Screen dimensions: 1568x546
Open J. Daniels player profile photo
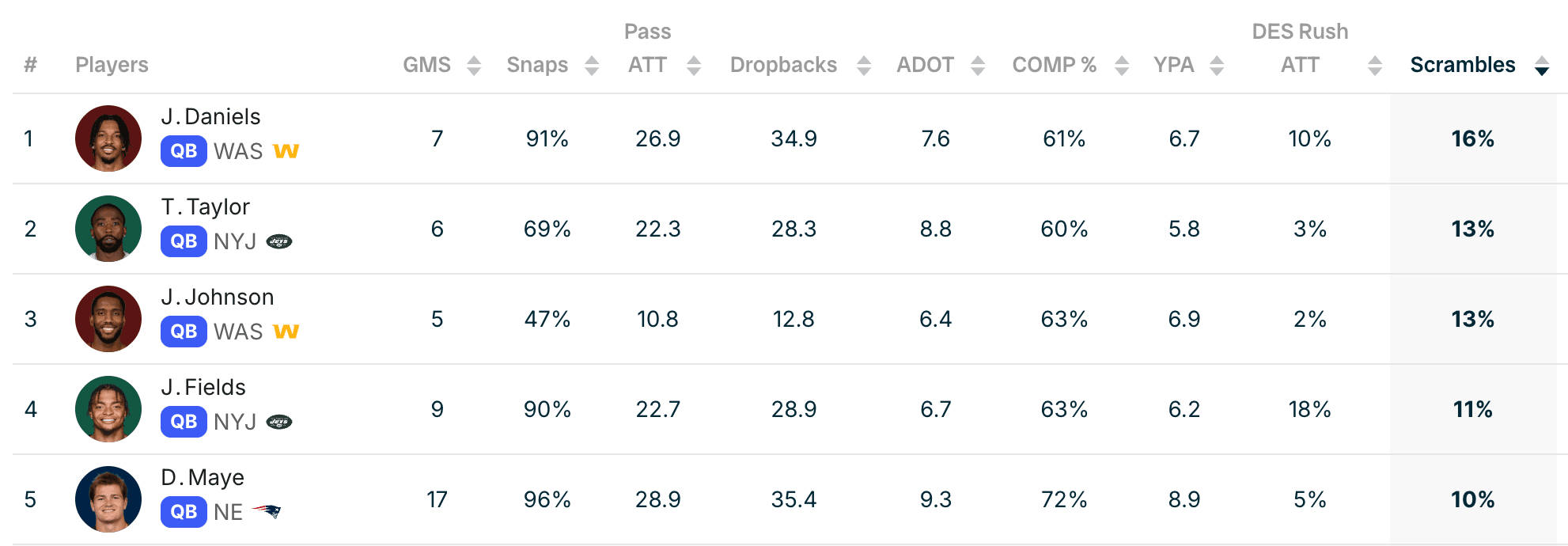[108, 138]
